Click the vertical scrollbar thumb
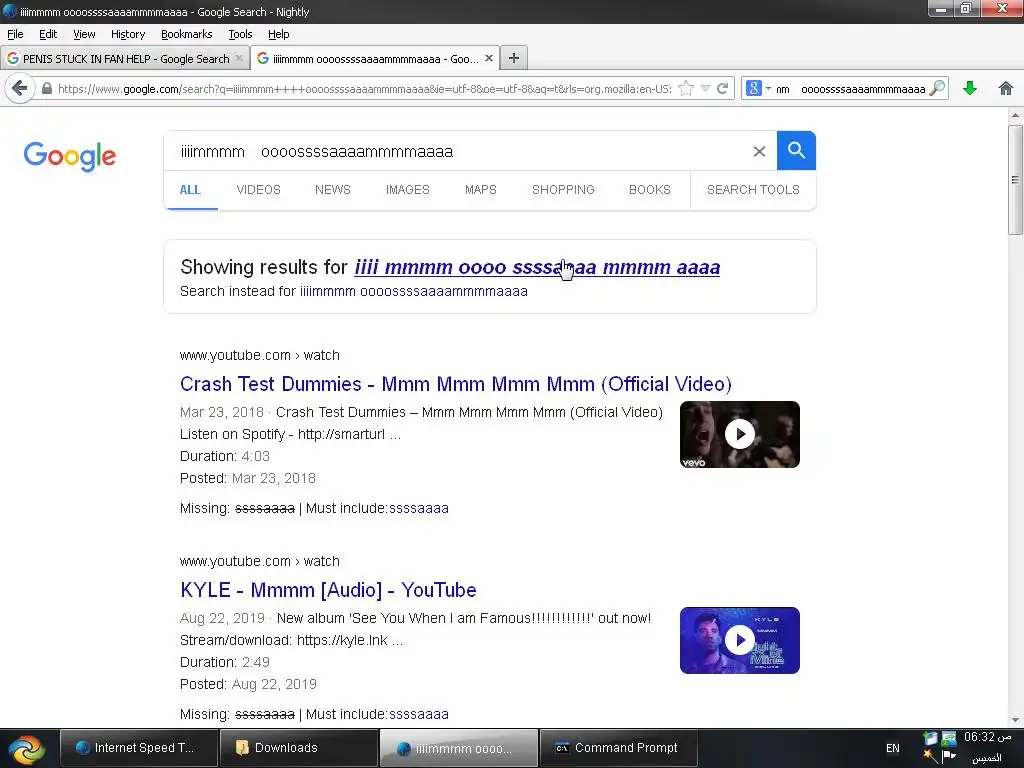This screenshot has height=768, width=1024. pyautogui.click(x=1015, y=180)
